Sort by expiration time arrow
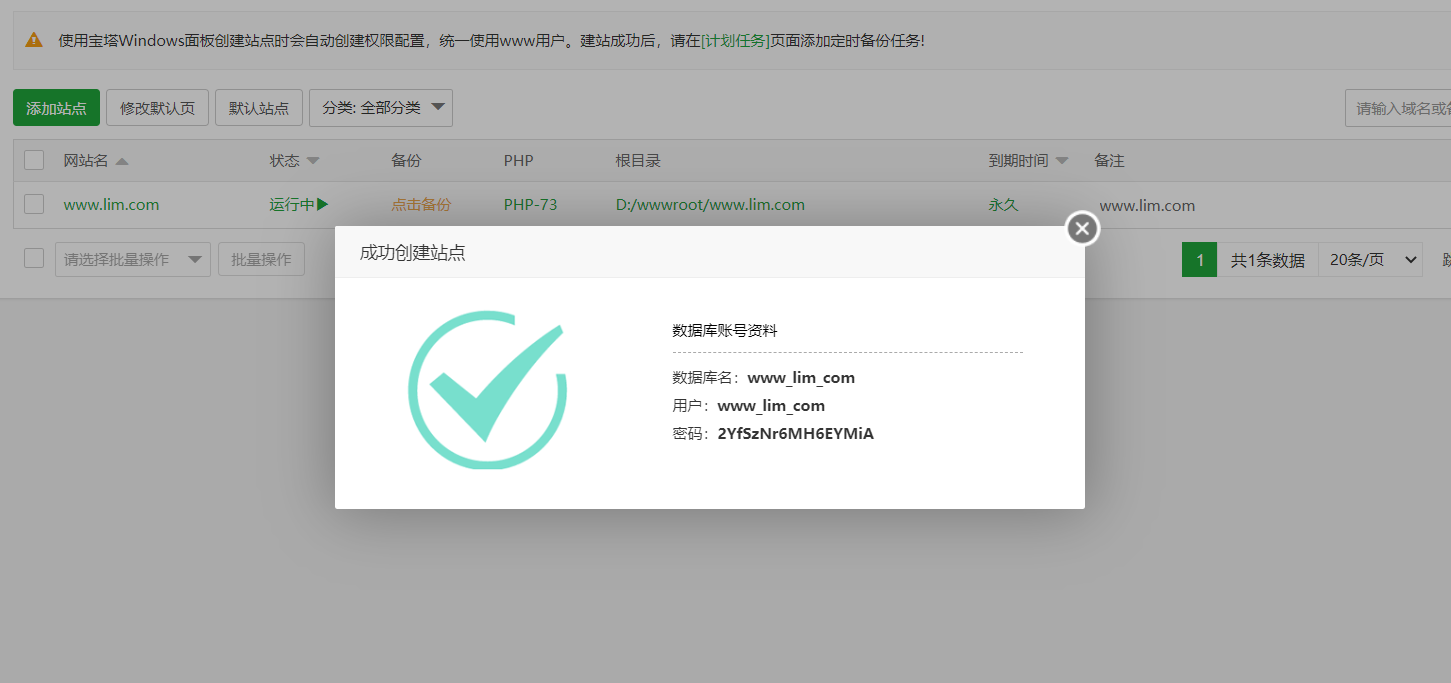Screen dimensions: 1451x683 tap(1062, 161)
